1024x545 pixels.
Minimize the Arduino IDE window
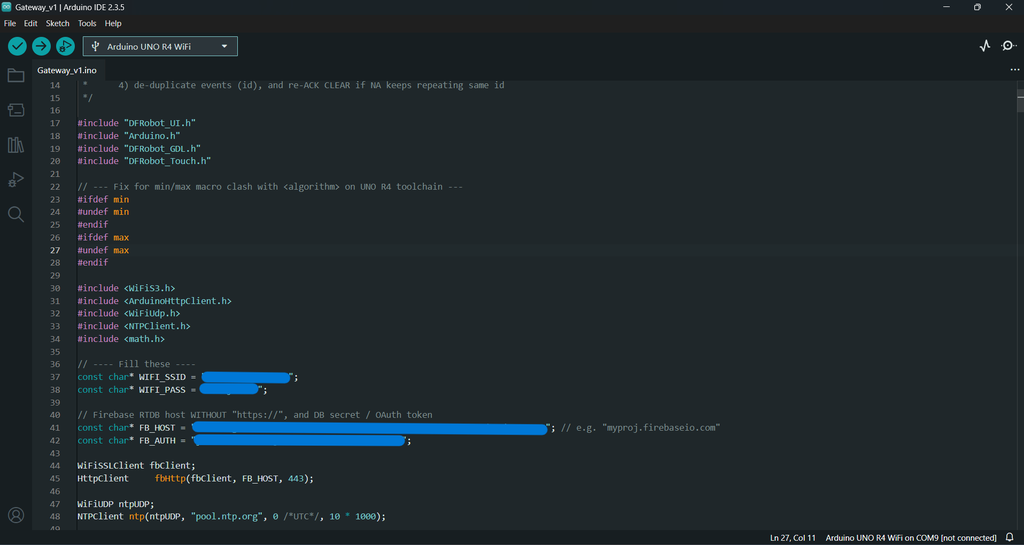[x=947, y=7]
